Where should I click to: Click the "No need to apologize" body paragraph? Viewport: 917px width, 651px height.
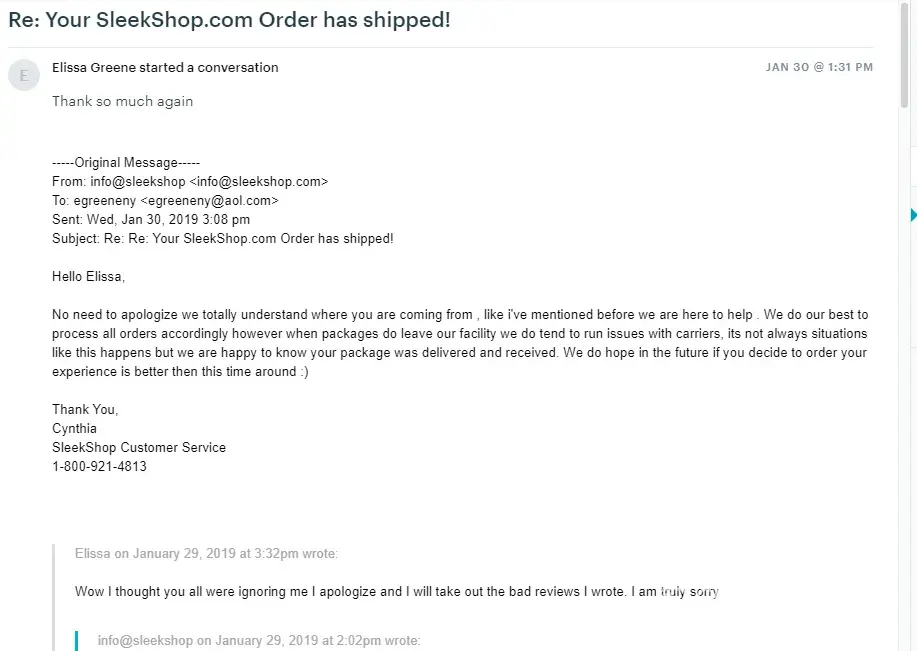459,334
